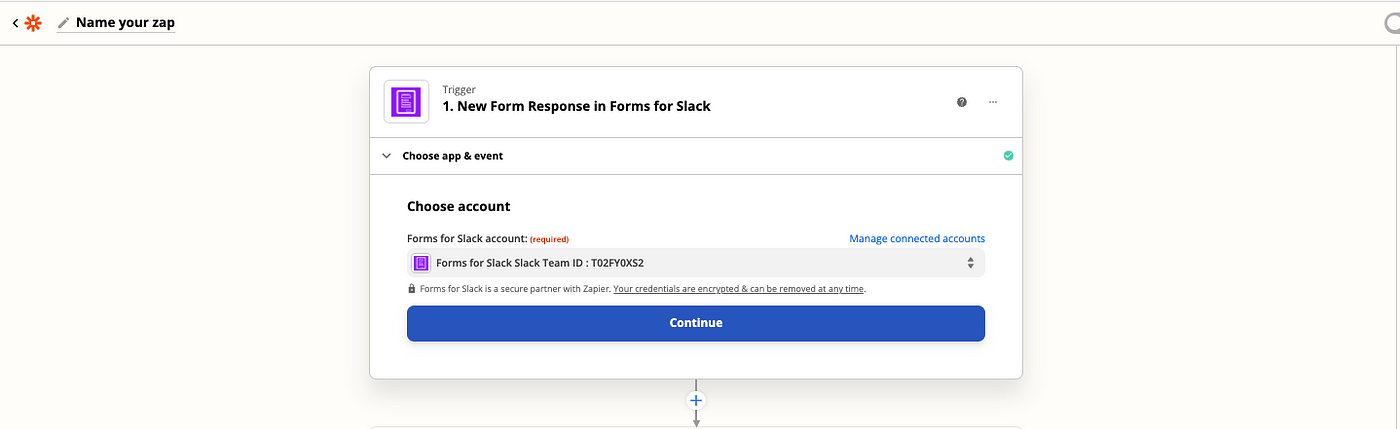Click the small purple icon inside account dropdown
This screenshot has width=1400, height=429.
[422, 263]
